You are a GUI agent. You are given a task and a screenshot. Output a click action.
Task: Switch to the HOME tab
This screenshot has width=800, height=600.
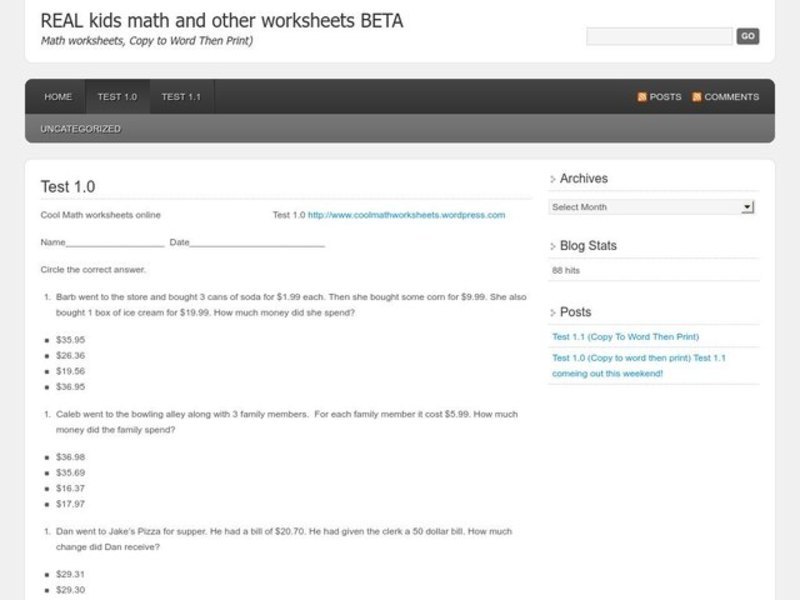(57, 96)
